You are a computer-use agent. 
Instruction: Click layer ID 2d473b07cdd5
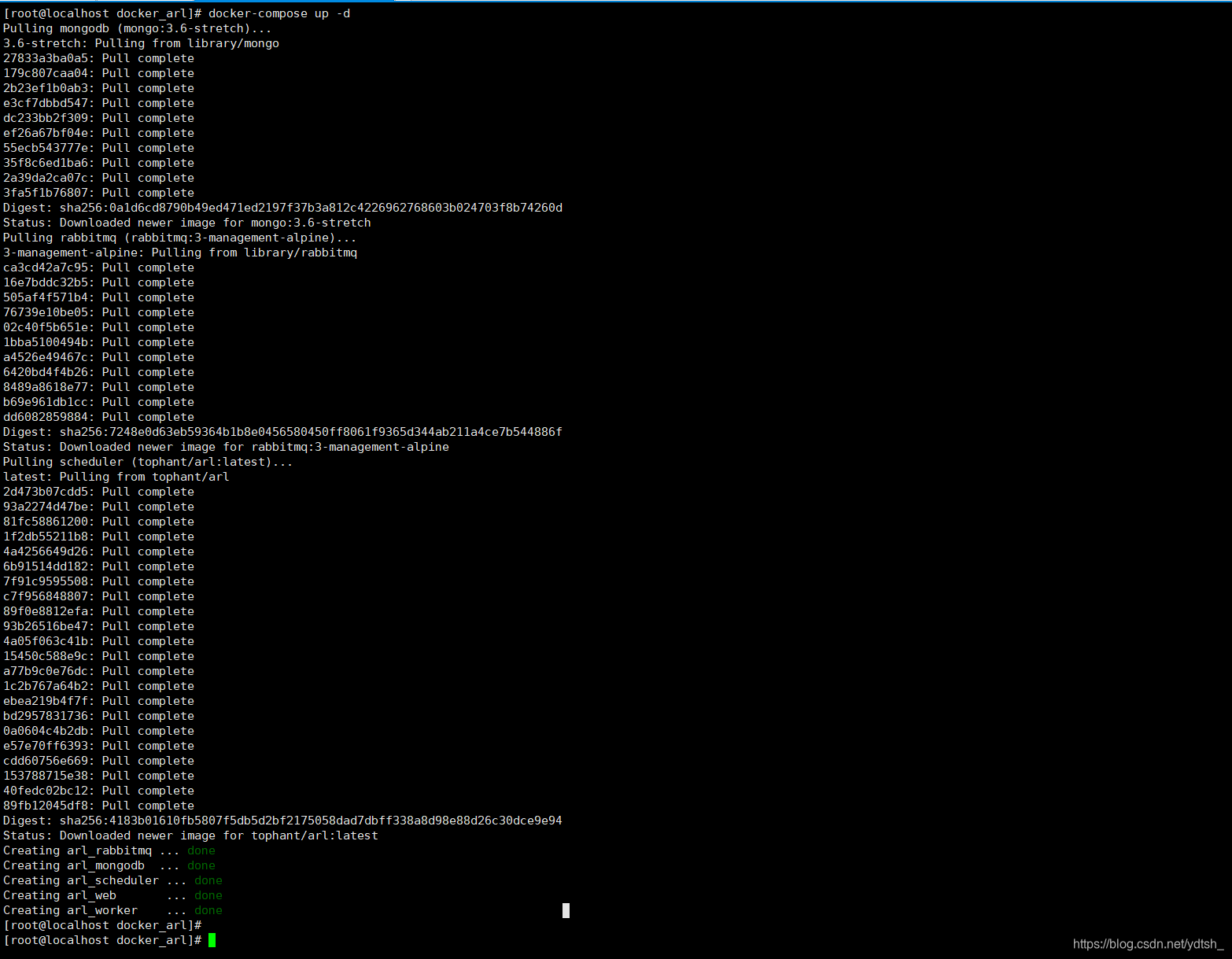point(46,492)
